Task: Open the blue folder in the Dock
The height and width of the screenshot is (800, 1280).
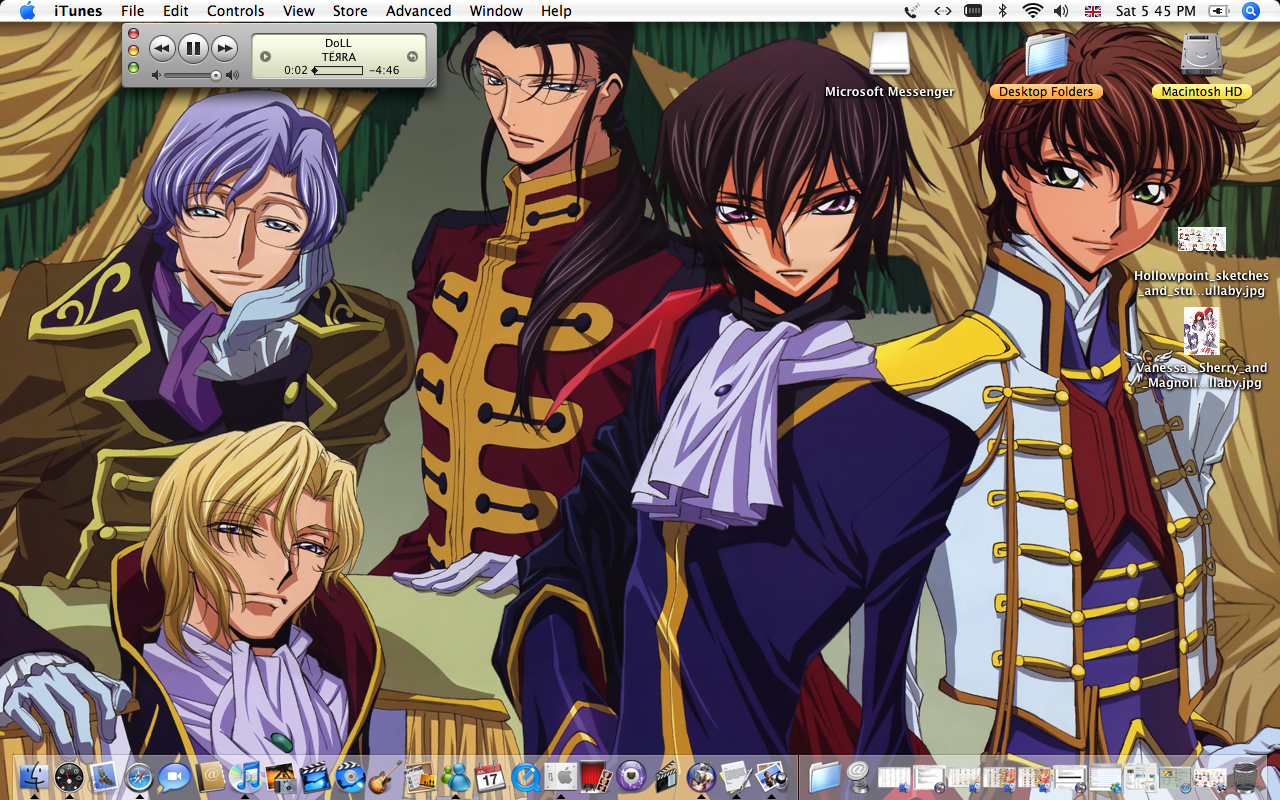Action: click(825, 776)
